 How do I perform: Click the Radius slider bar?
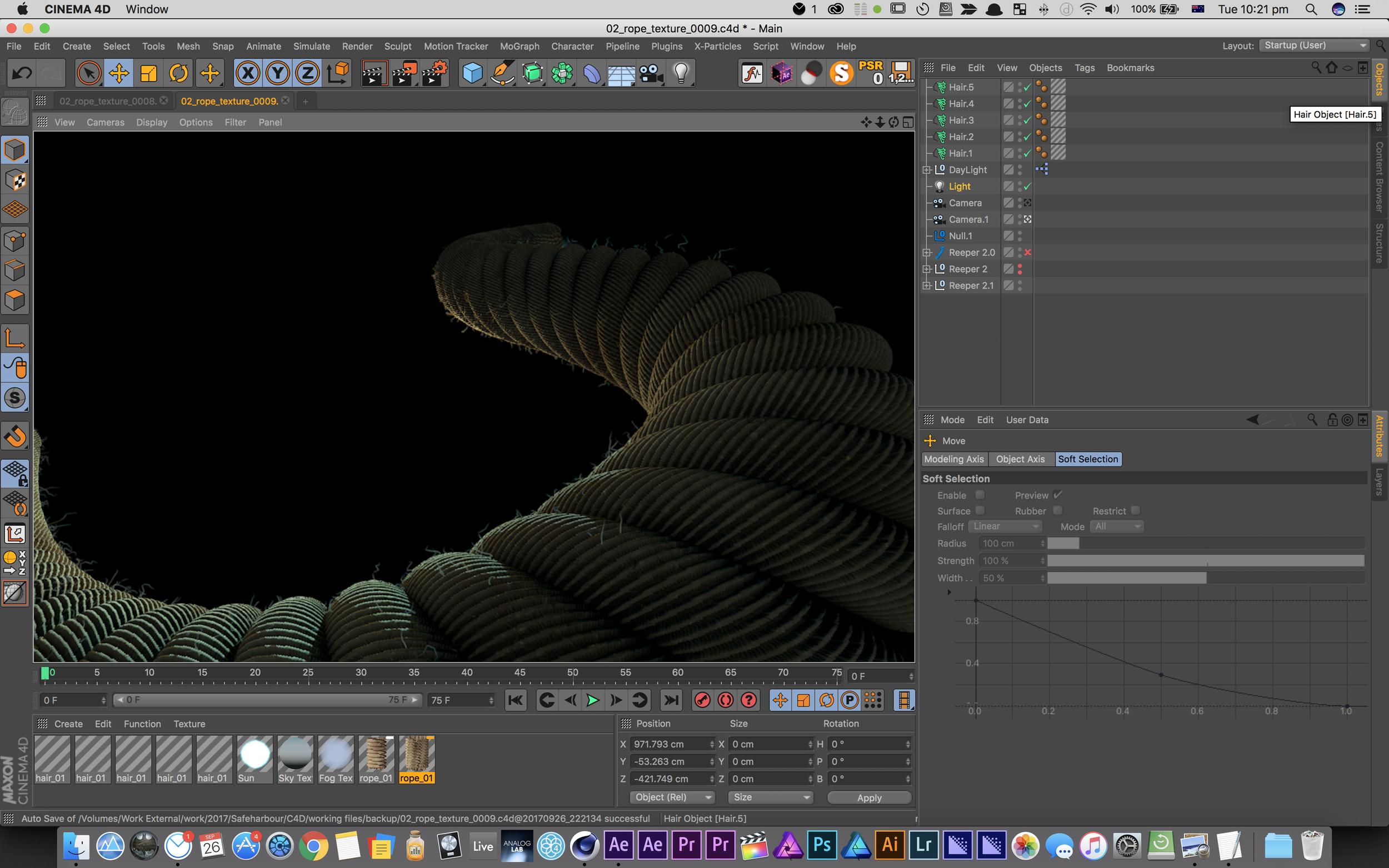point(1205,543)
